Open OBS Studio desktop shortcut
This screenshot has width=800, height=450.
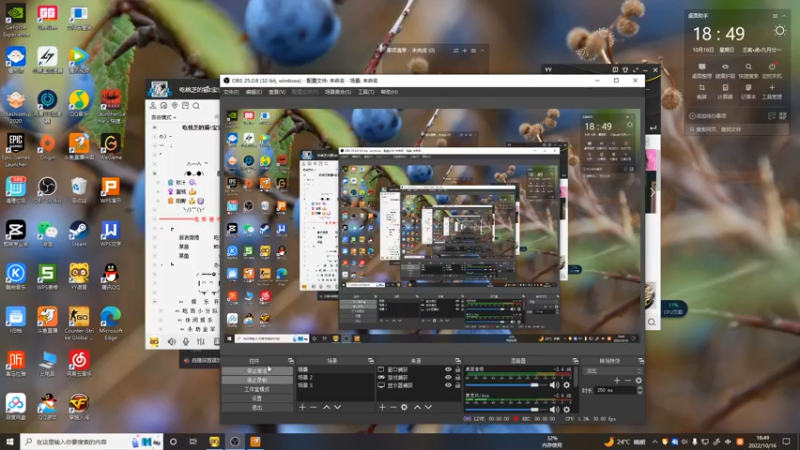(47, 190)
